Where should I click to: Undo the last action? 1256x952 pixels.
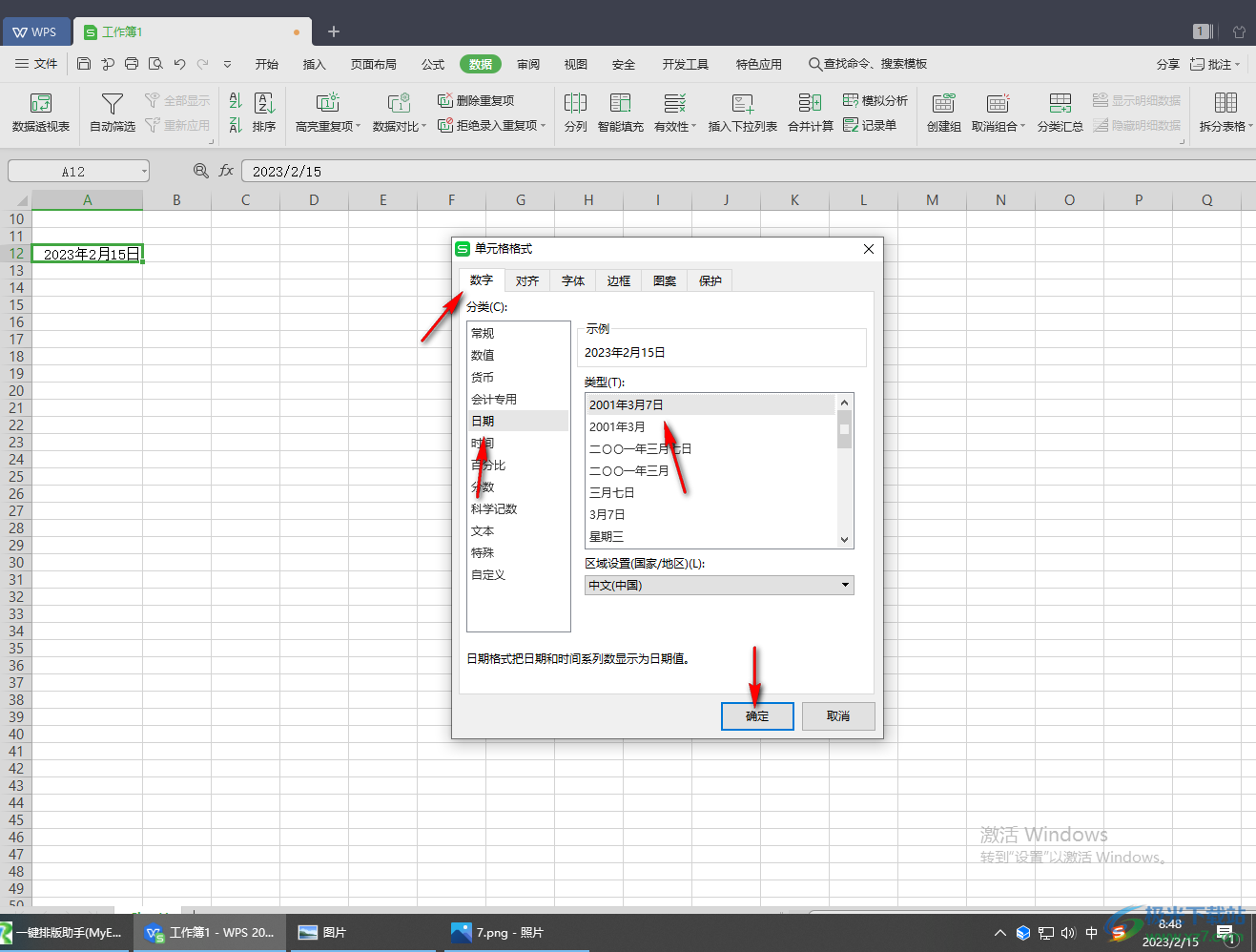(x=179, y=64)
